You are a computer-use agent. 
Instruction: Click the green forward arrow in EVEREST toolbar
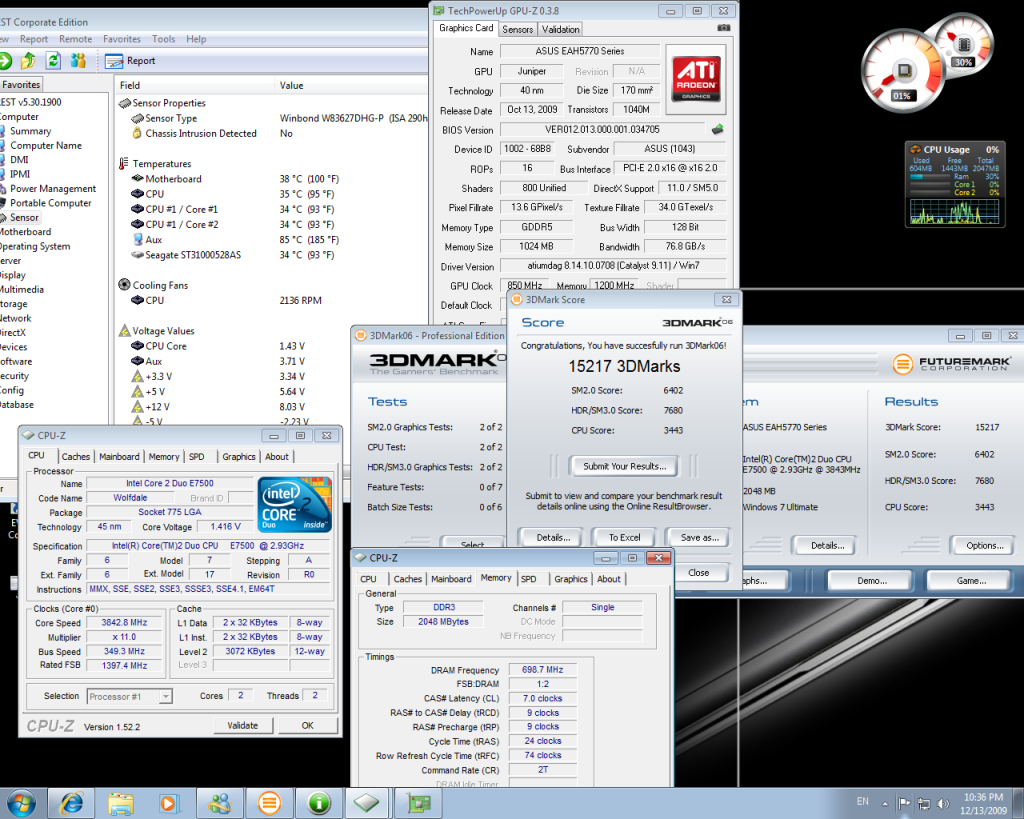click(5, 61)
